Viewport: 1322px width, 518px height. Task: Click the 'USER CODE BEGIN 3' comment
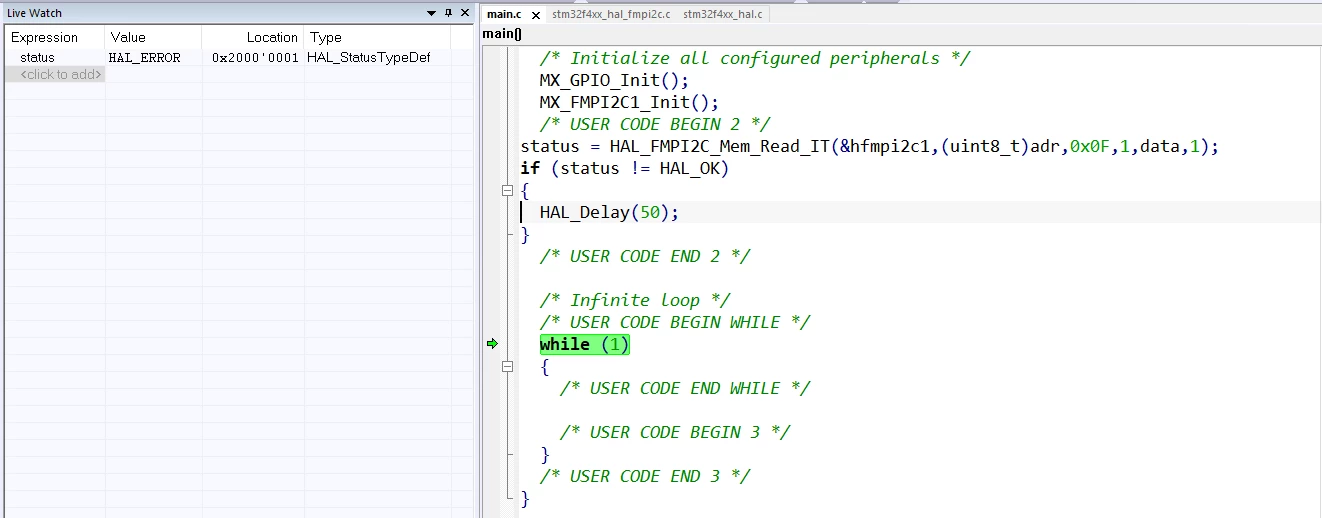(x=675, y=432)
